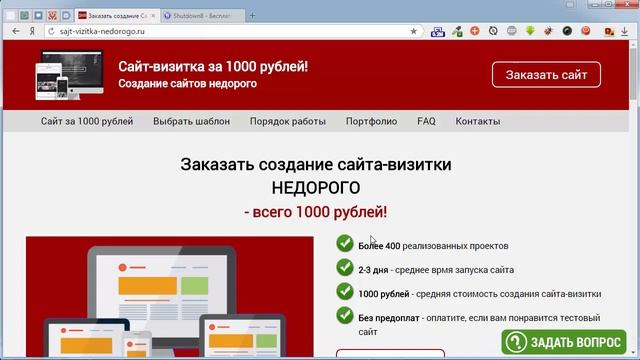Click the orange notification extension icon
Image resolution: width=640 pixels, height=360 pixels.
pos(609,31)
